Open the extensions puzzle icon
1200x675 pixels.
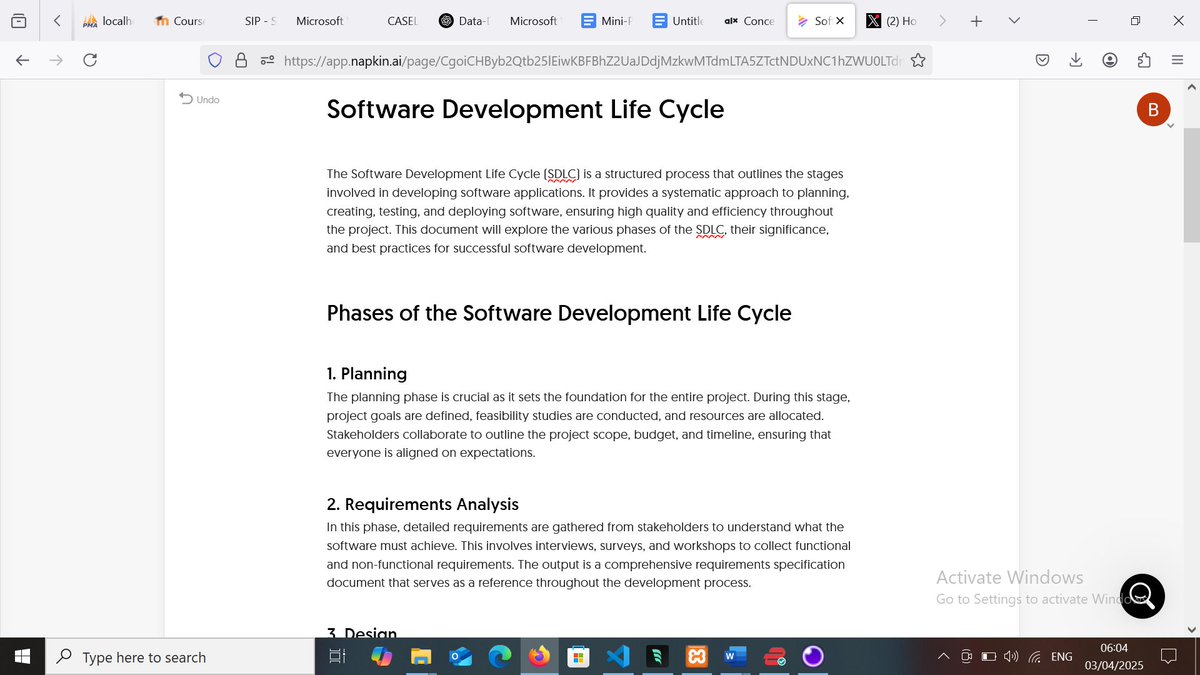(x=1144, y=60)
